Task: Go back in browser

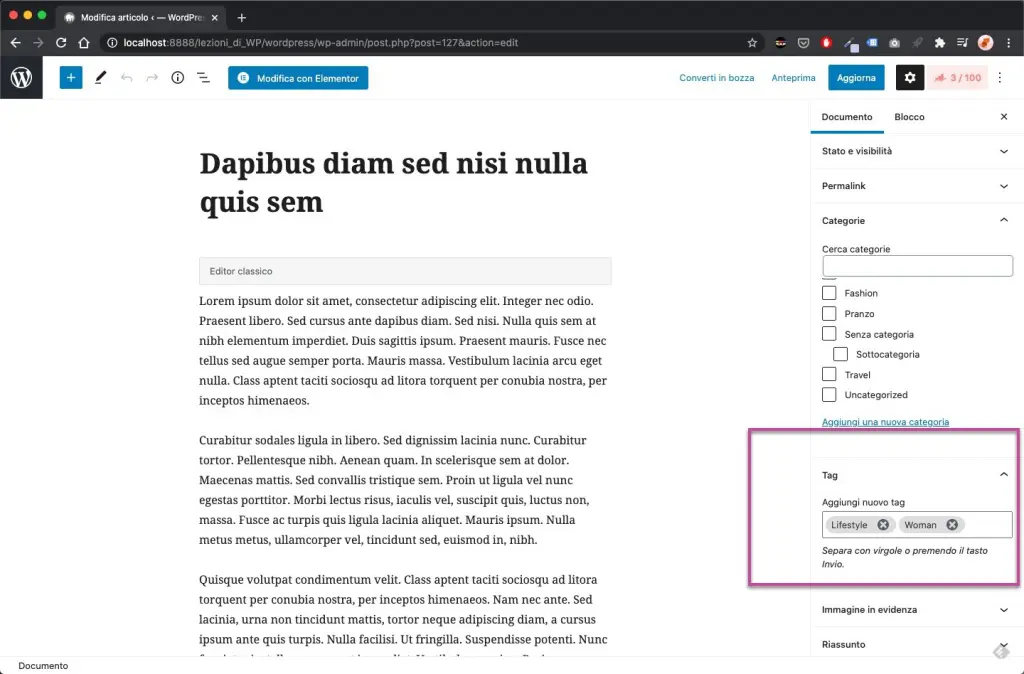Action: coord(16,42)
